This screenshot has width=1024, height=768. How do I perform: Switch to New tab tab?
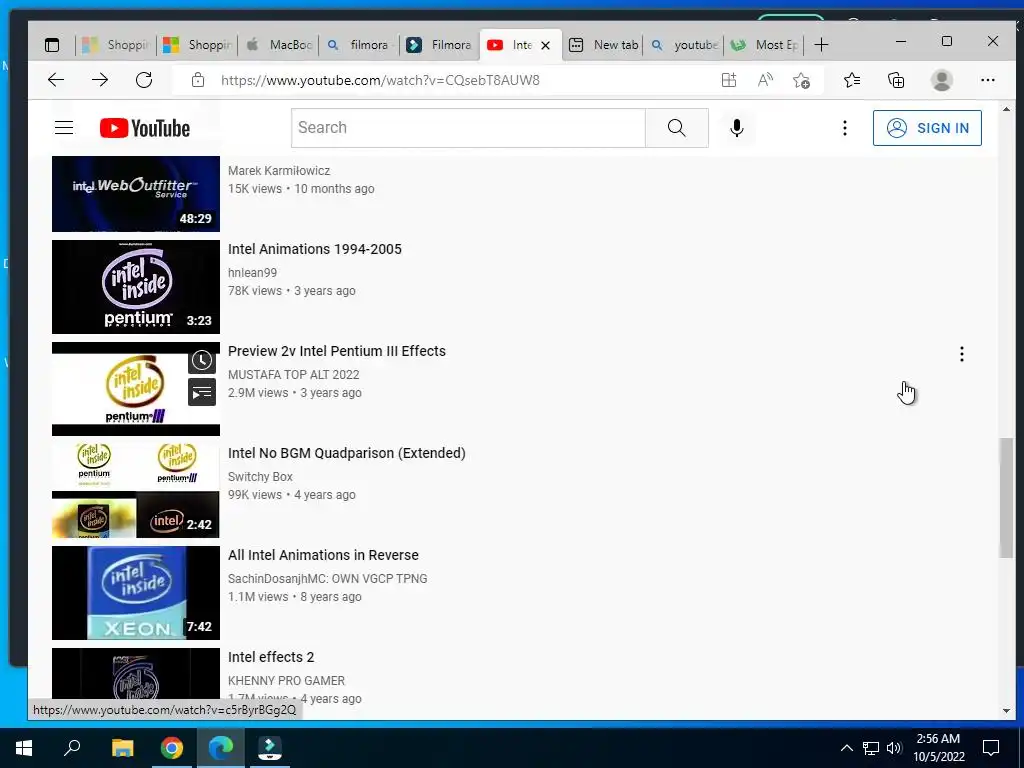pyautogui.click(x=603, y=45)
